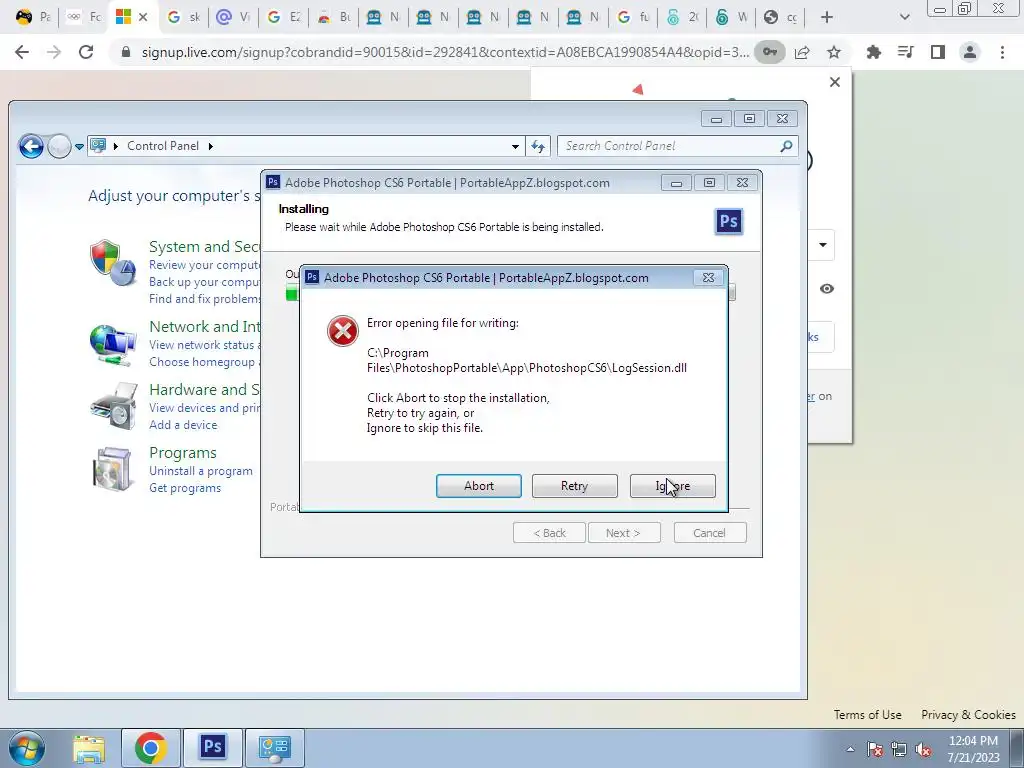Refresh the Control Panel address bar
Image resolution: width=1024 pixels, height=768 pixels.
538,146
